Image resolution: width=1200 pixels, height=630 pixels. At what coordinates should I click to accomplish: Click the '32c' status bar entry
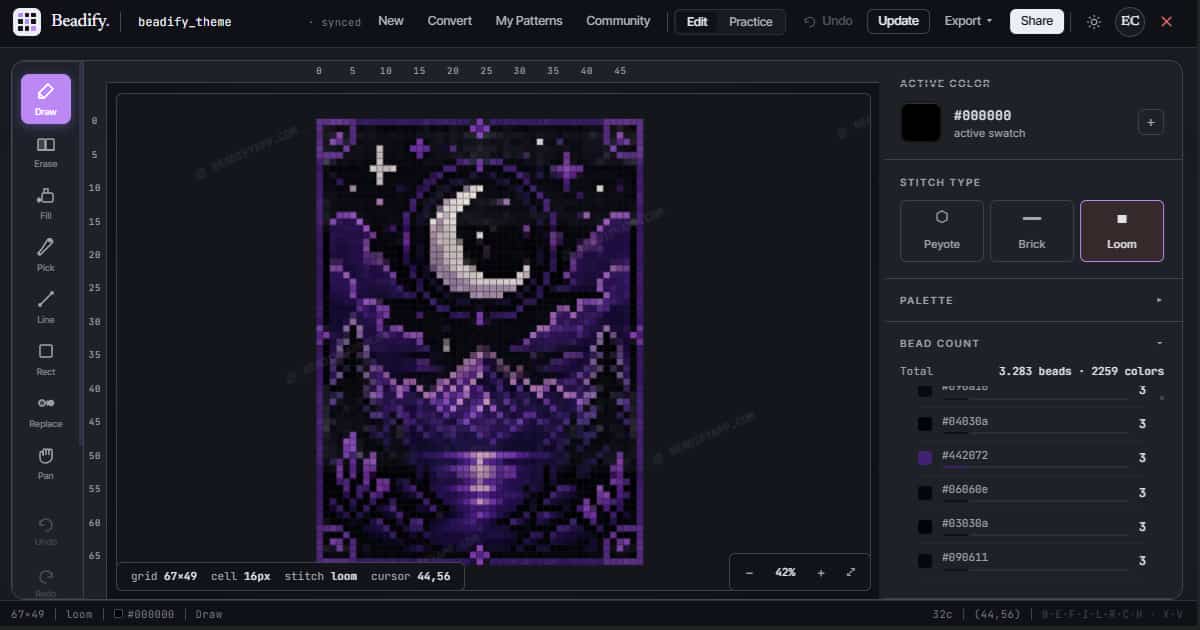point(942,614)
